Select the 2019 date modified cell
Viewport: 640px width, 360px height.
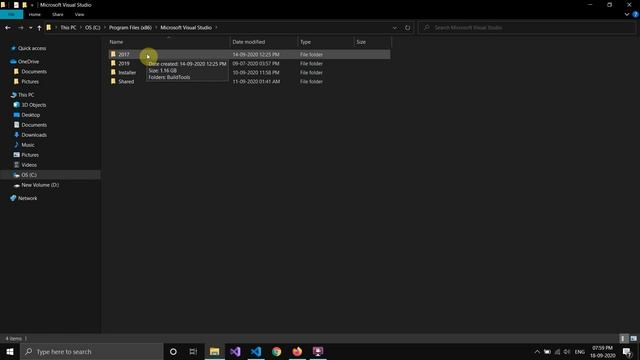(256, 64)
